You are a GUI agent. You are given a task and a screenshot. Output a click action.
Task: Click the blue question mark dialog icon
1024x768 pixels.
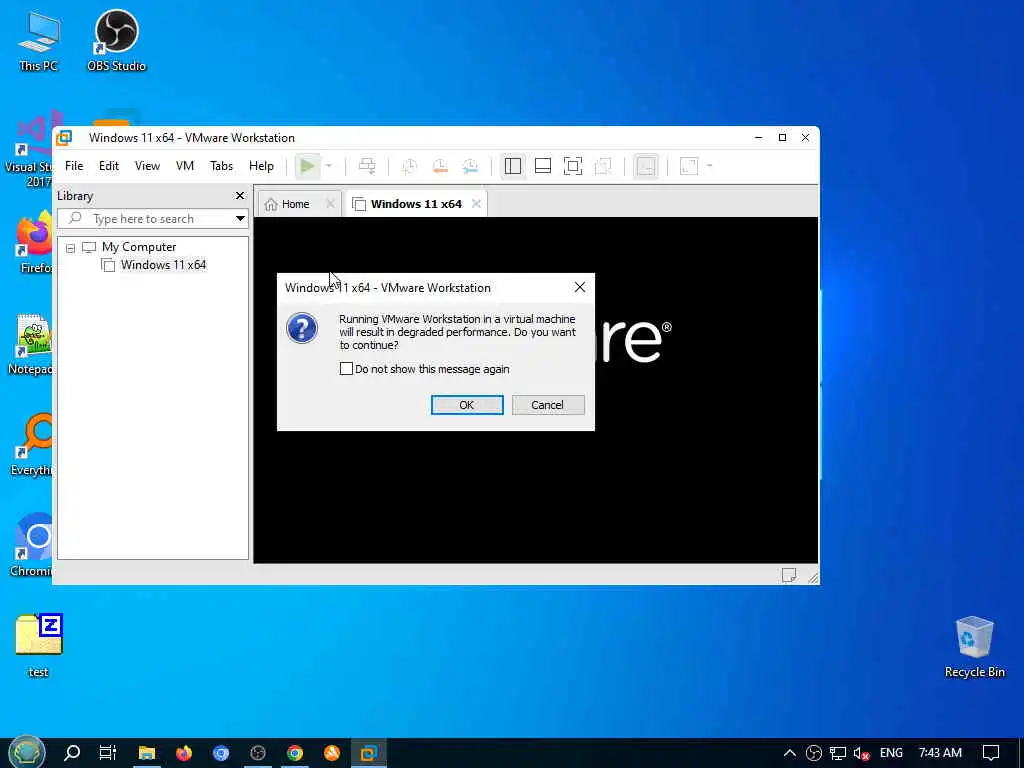coord(302,328)
